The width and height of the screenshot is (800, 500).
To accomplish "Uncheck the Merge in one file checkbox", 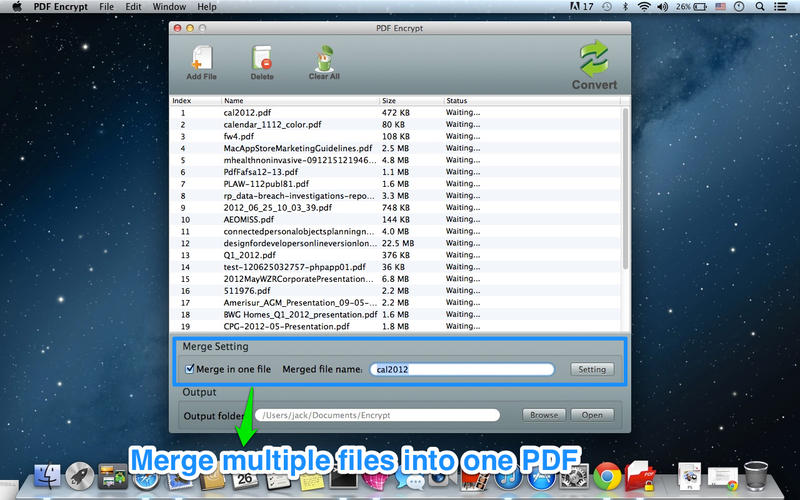I will (x=190, y=368).
